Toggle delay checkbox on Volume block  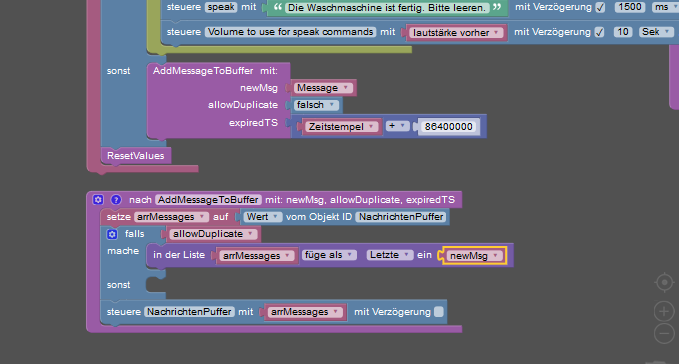pos(599,32)
